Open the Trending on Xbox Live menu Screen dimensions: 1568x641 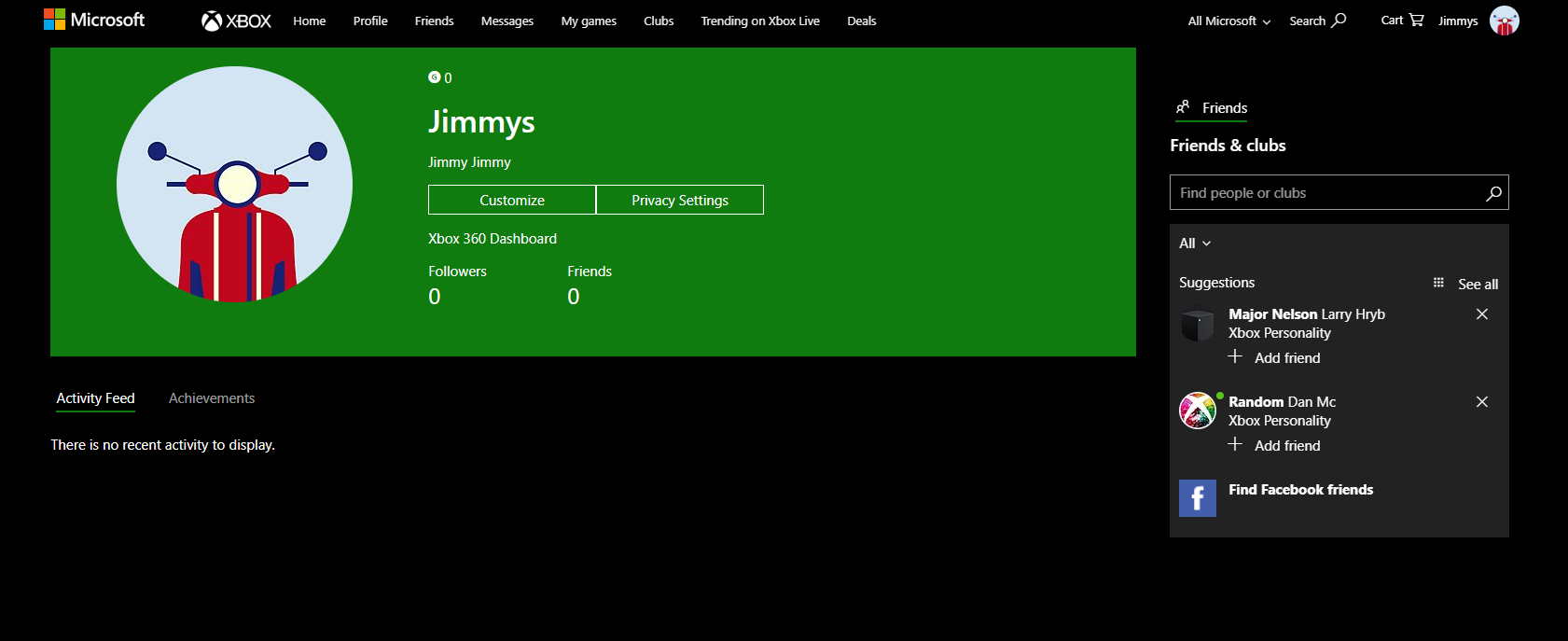760,21
